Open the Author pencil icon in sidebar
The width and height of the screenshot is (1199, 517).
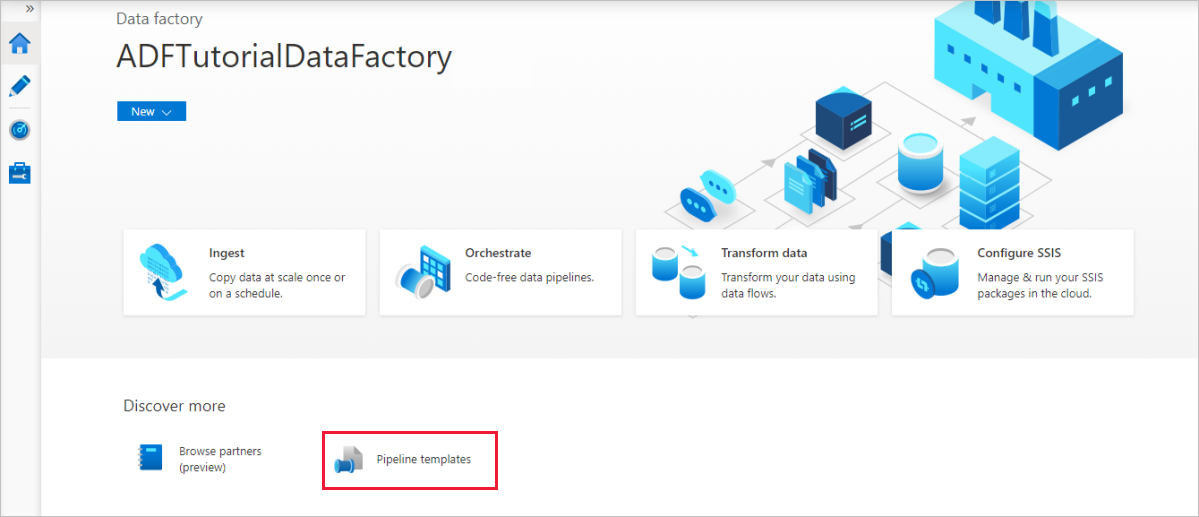tap(20, 86)
